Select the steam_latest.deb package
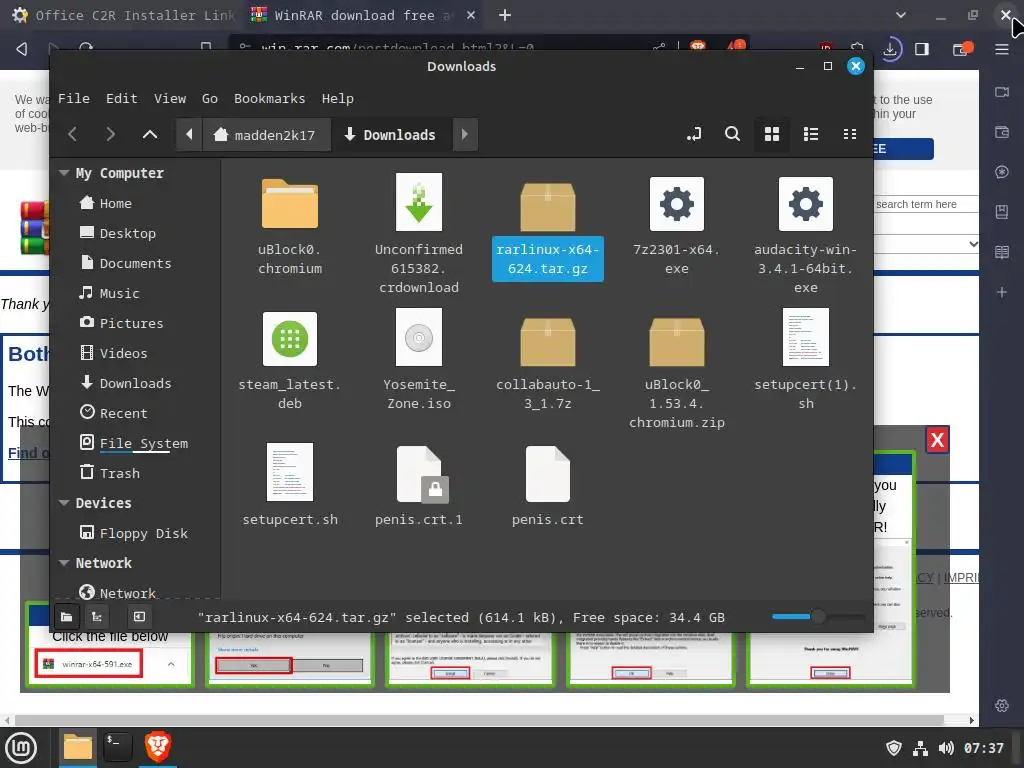This screenshot has height=768, width=1024. click(290, 360)
